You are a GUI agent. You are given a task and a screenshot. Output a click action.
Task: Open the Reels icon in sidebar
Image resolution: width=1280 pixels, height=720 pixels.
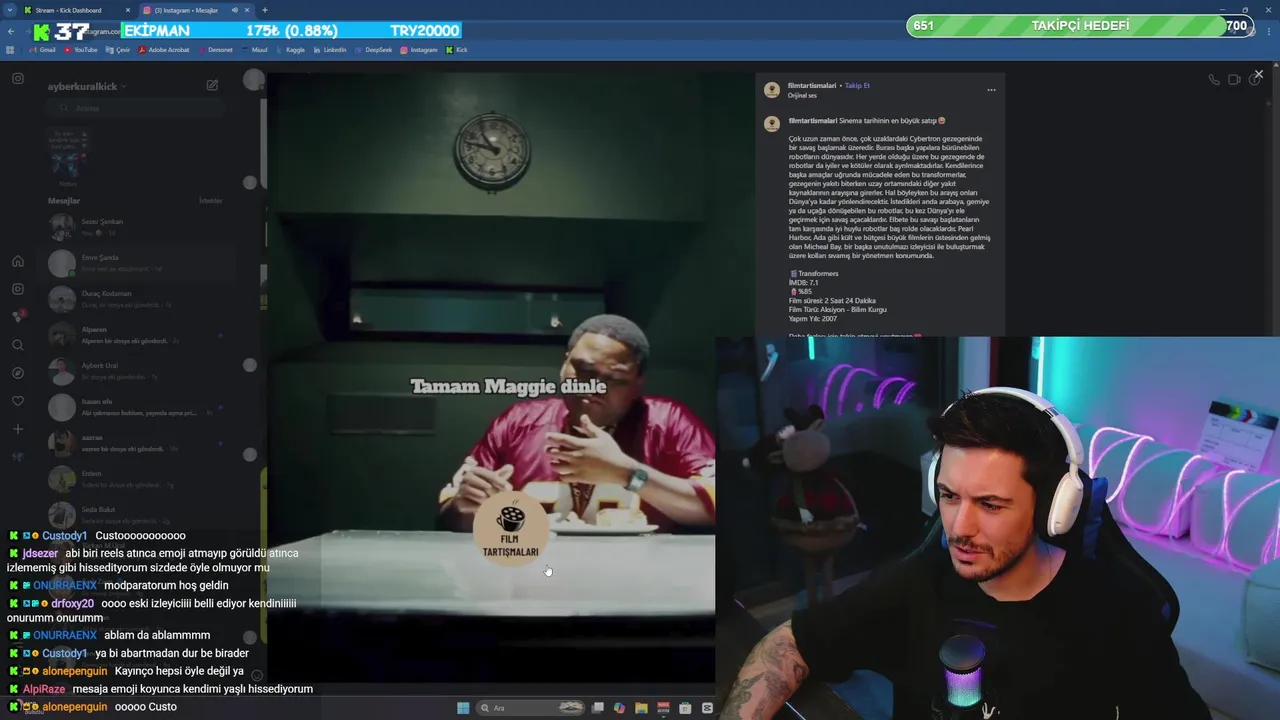click(18, 289)
